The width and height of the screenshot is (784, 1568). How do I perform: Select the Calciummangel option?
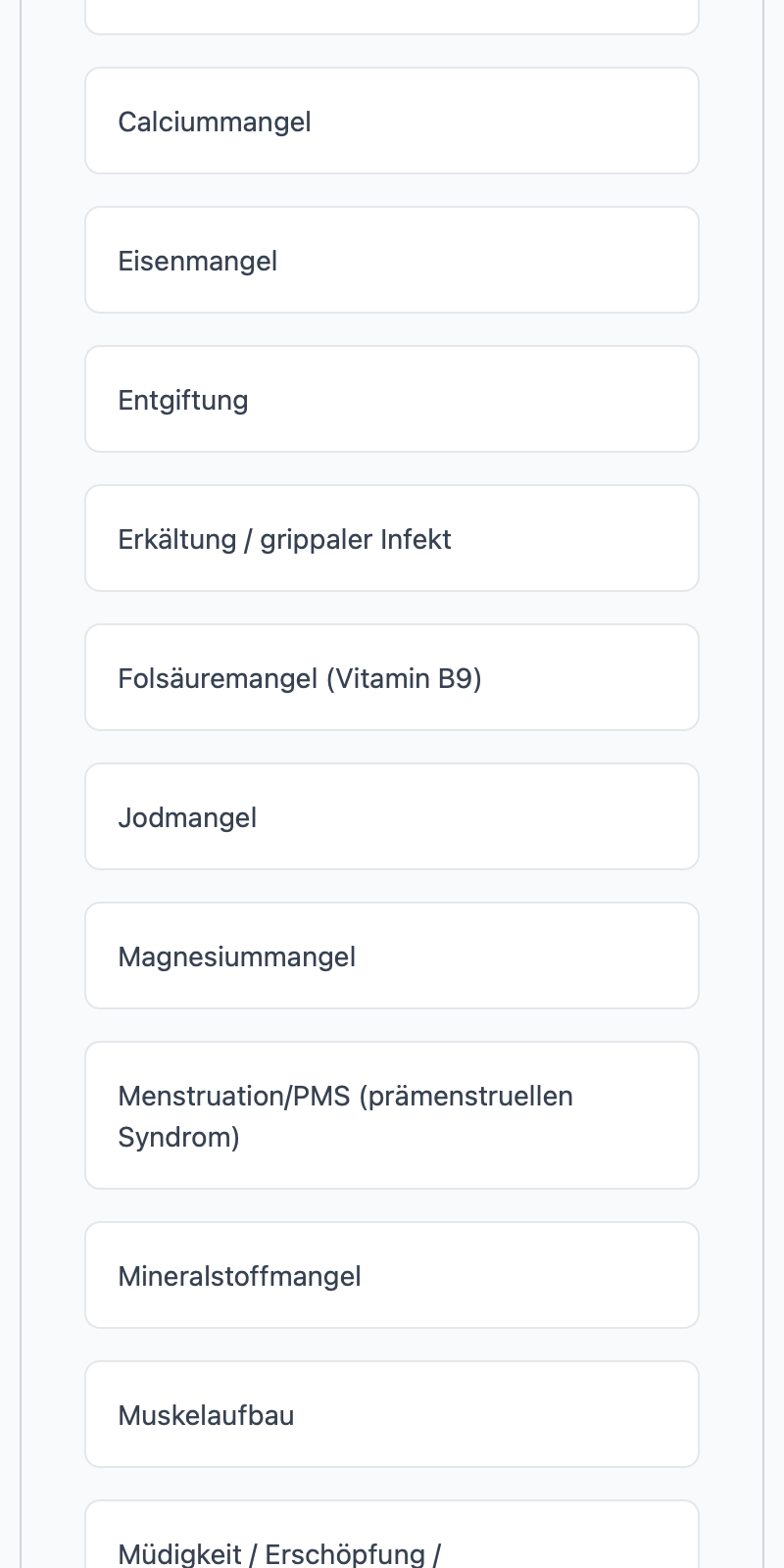coord(392,121)
